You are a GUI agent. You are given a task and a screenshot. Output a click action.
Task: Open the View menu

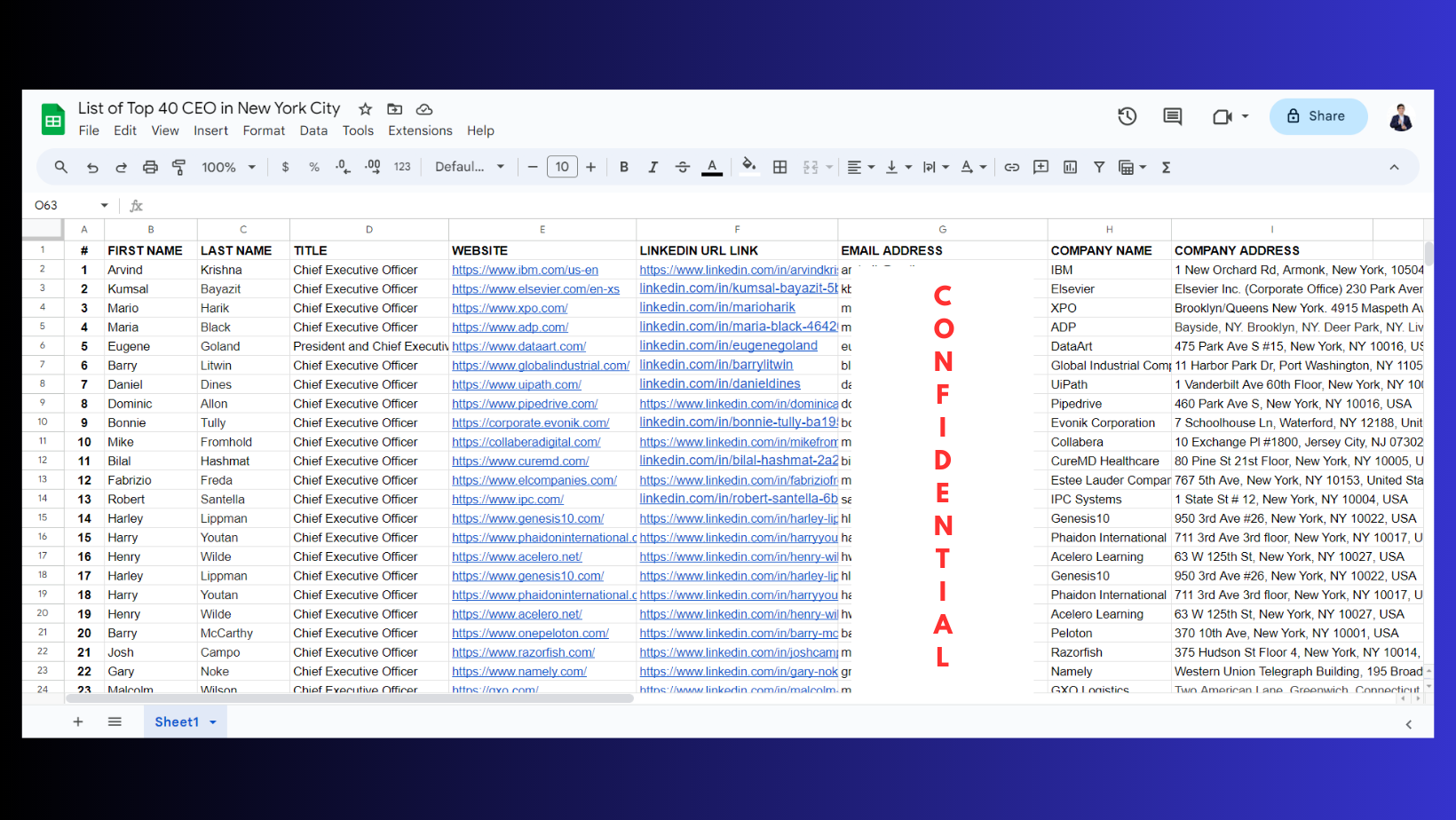165,130
